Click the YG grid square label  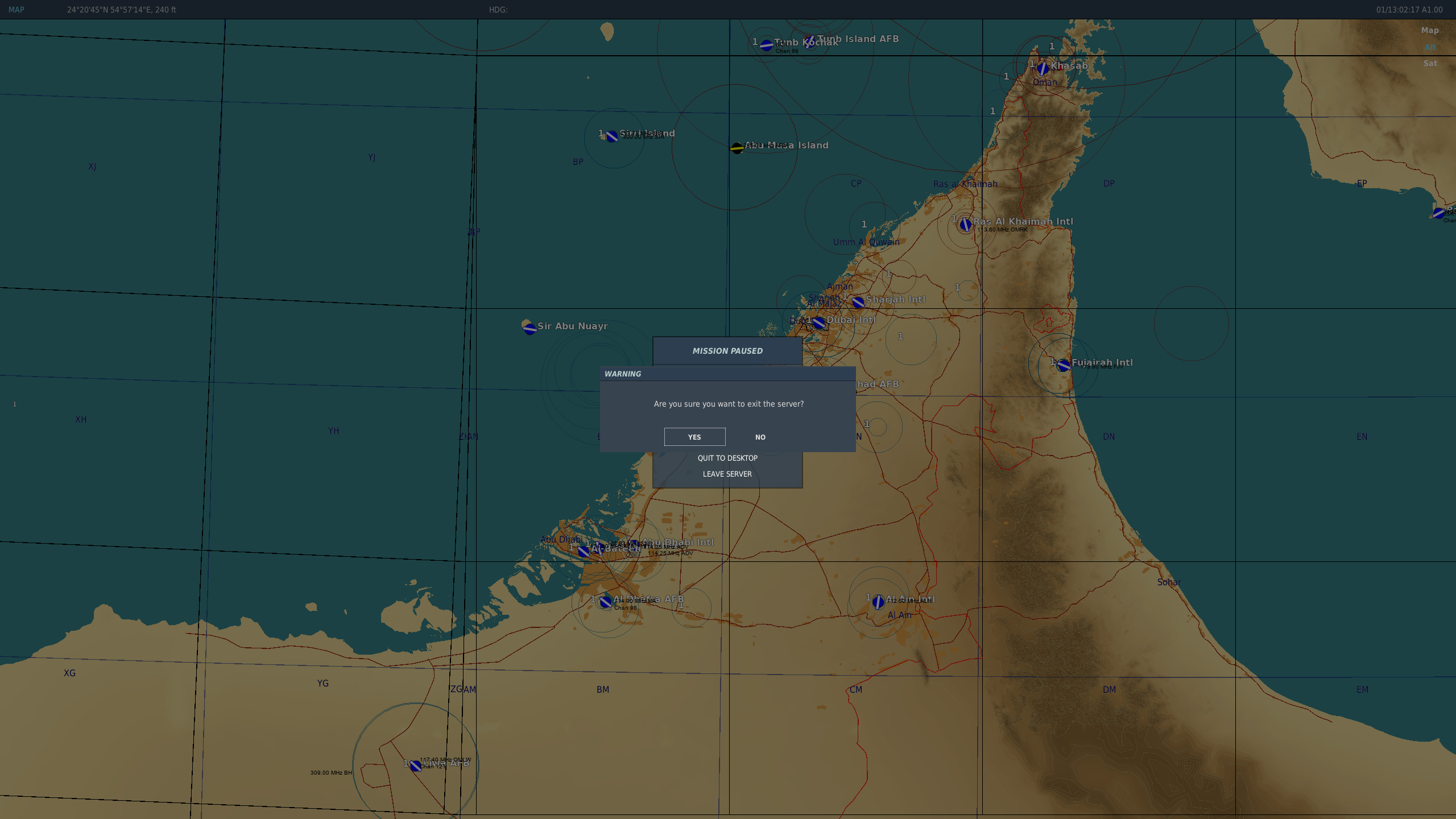[323, 683]
